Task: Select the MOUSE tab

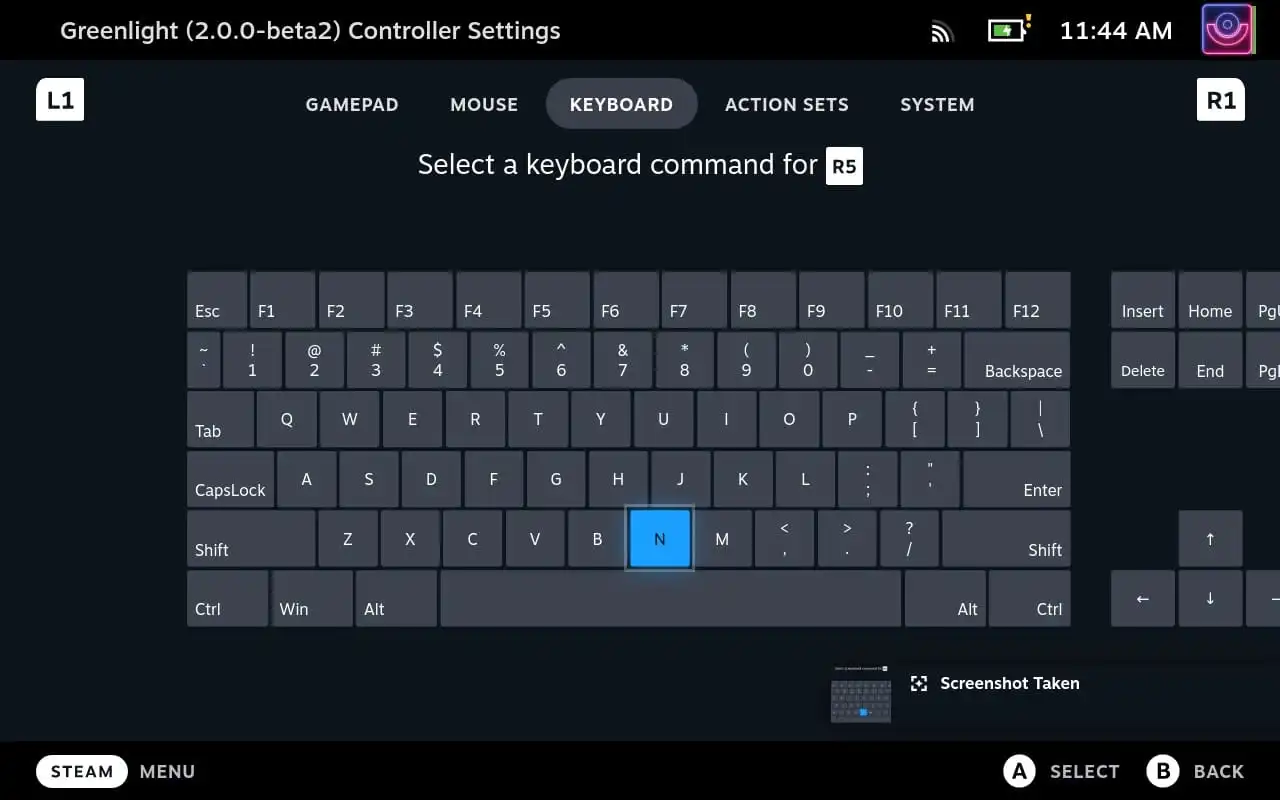Action: coord(484,104)
